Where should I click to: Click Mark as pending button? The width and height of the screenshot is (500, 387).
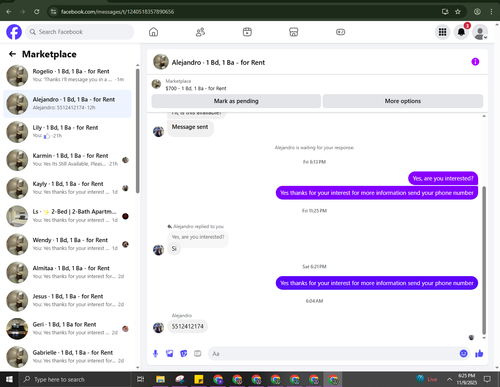[x=236, y=101]
